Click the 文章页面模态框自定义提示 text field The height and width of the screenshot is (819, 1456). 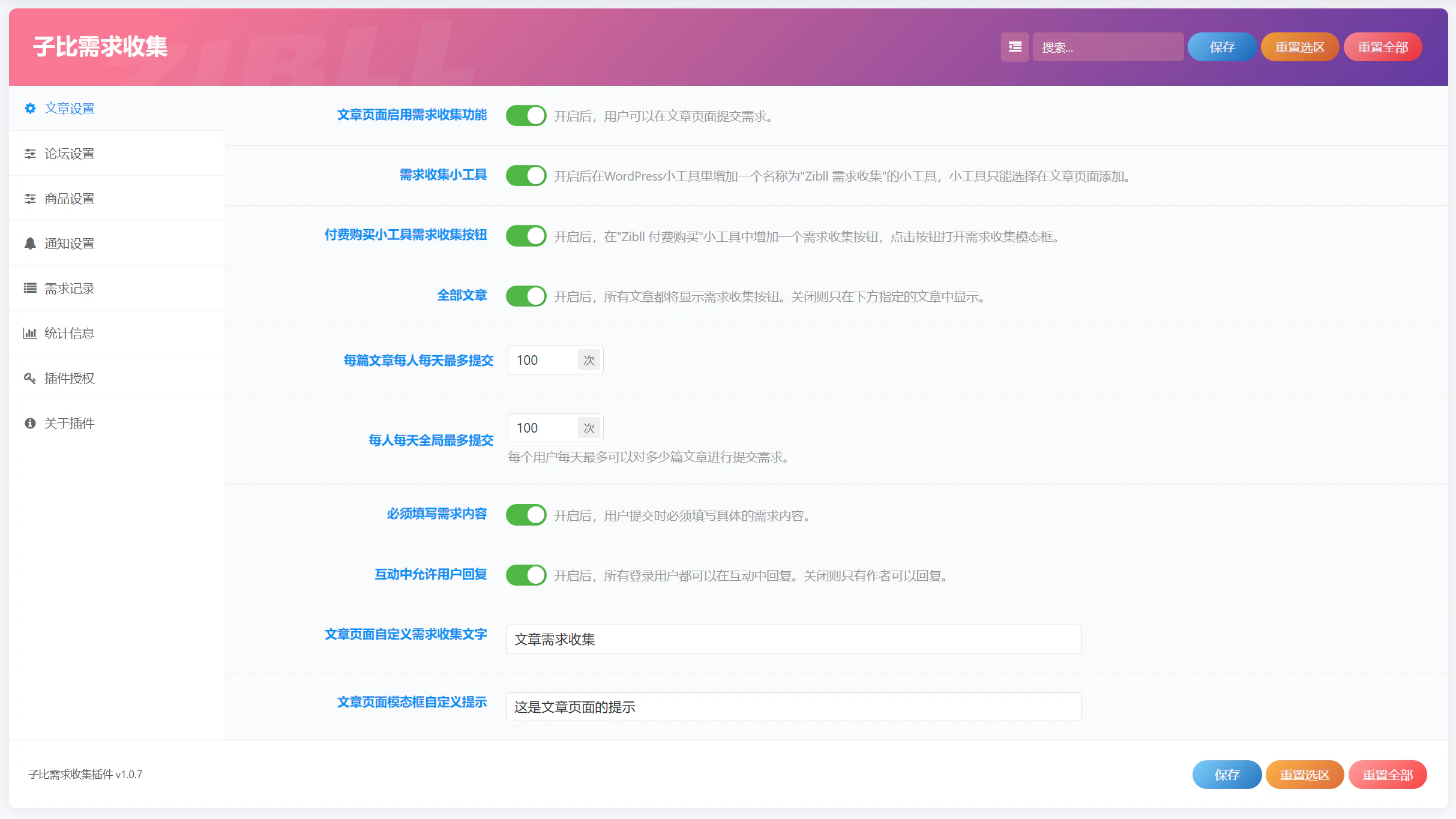pos(793,707)
